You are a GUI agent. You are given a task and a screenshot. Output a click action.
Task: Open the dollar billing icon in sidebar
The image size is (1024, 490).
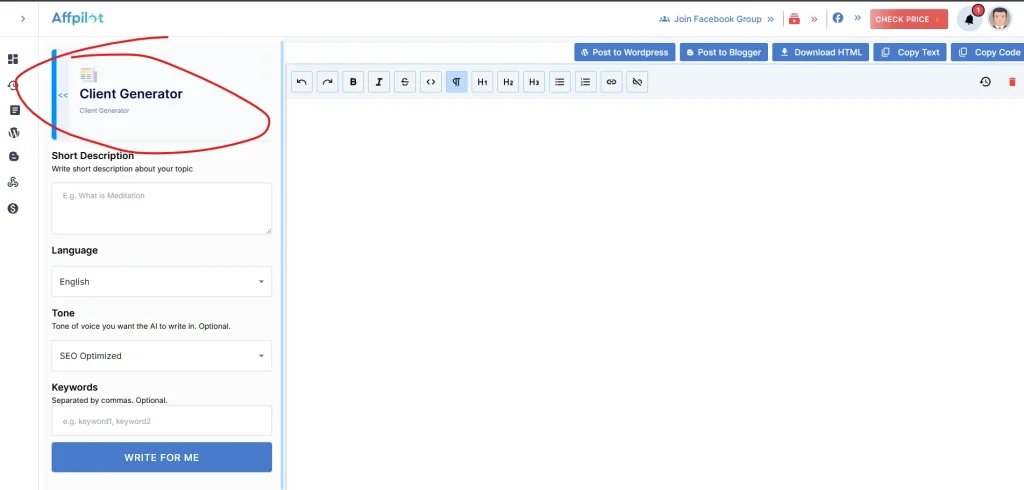pos(13,208)
